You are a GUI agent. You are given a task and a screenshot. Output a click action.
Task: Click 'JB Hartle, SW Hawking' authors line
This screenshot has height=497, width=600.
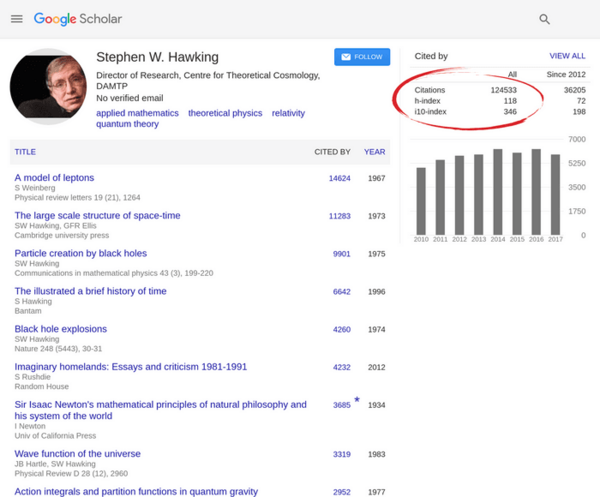[55, 464]
